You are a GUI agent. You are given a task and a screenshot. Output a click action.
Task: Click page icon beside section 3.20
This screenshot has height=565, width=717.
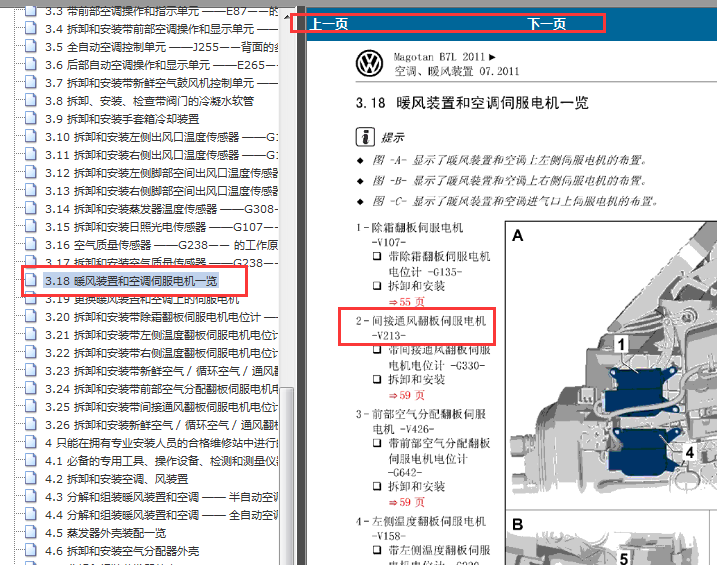(31, 316)
